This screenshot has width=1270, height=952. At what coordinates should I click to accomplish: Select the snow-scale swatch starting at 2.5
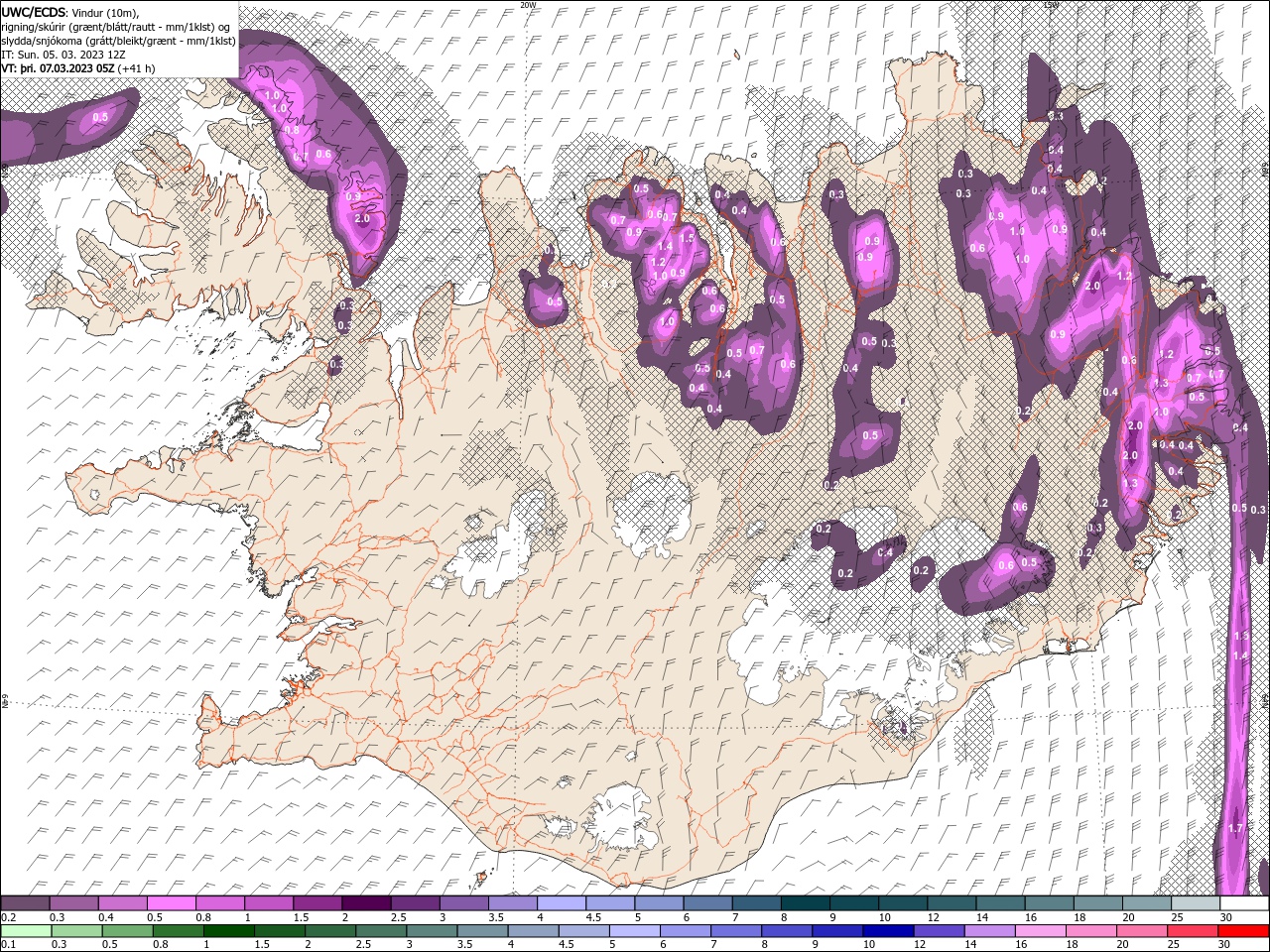click(414, 903)
